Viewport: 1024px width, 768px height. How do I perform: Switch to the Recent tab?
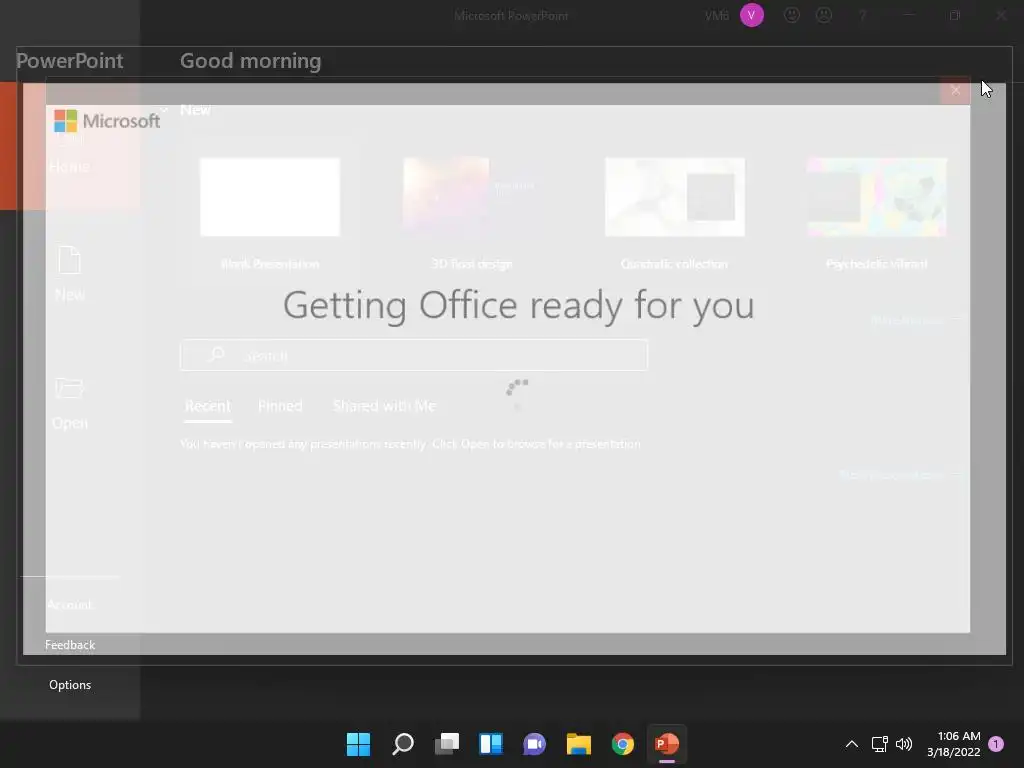coord(208,406)
